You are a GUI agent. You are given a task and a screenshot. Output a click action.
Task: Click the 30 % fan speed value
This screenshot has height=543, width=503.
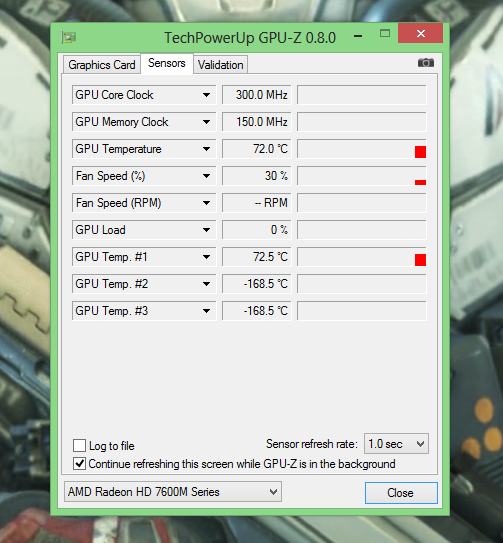point(257,176)
